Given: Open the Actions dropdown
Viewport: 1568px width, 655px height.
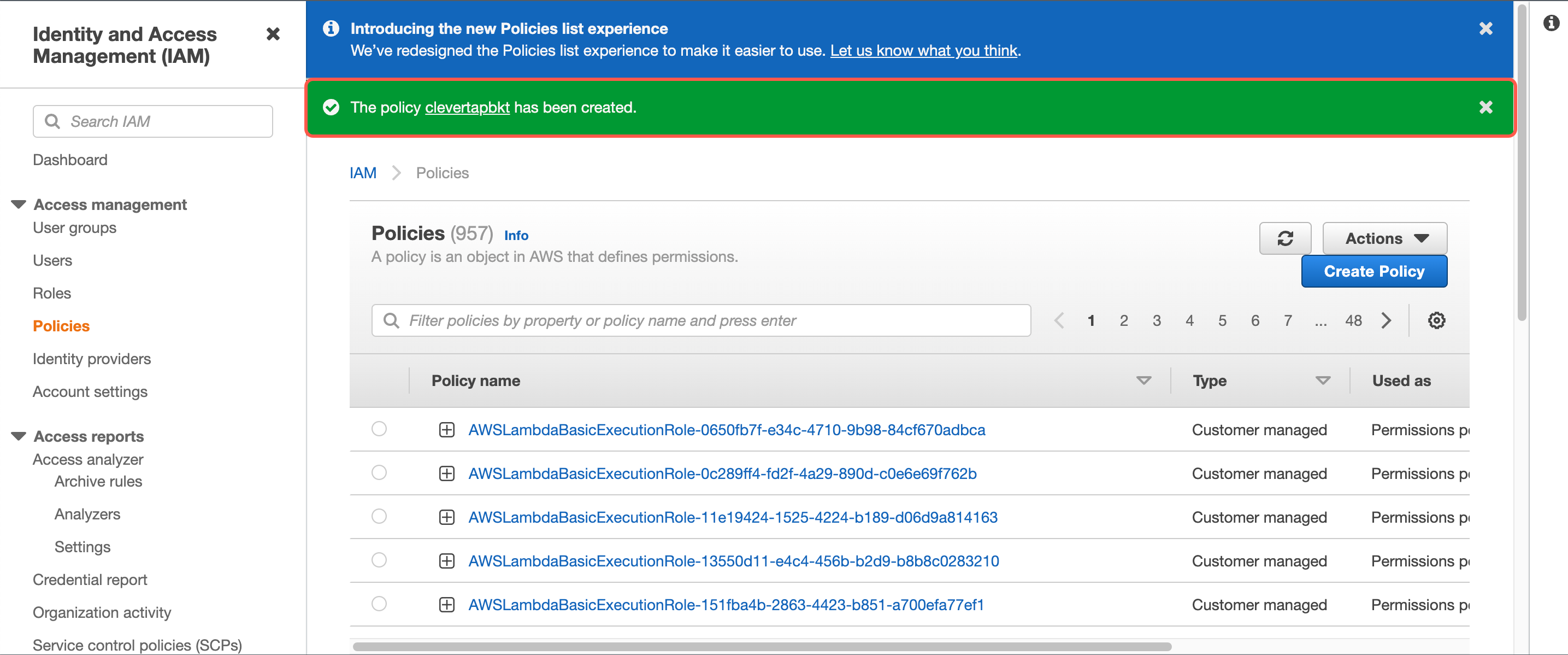Looking at the screenshot, I should coord(1385,238).
